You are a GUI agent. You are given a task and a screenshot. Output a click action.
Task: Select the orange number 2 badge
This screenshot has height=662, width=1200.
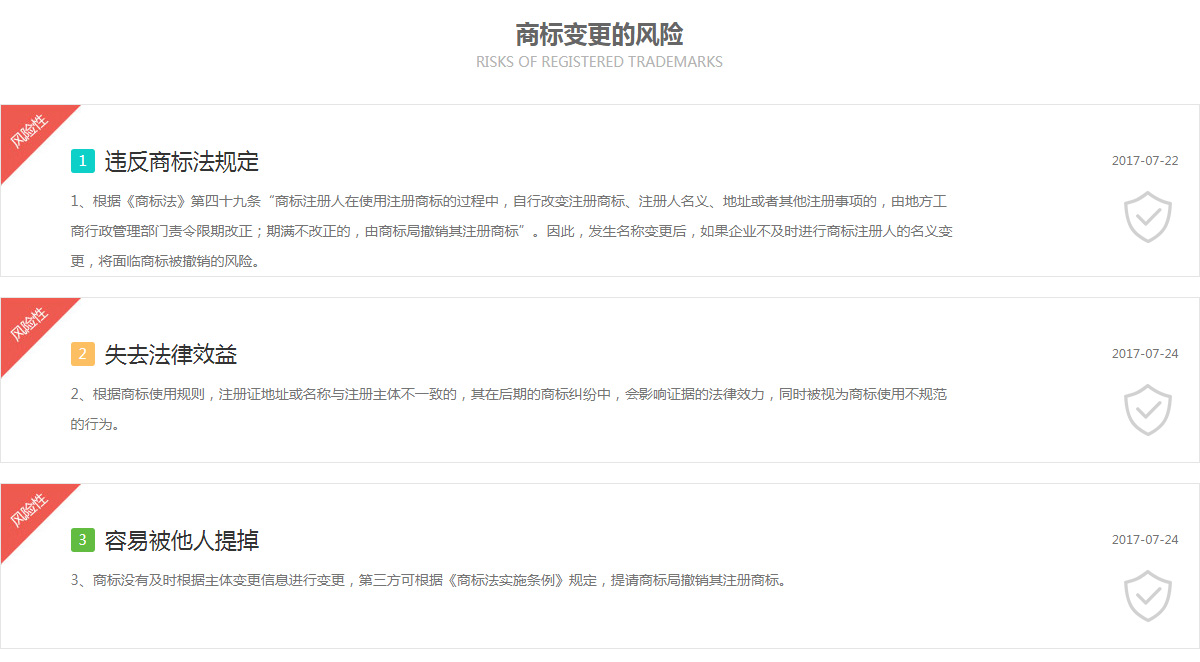click(83, 354)
